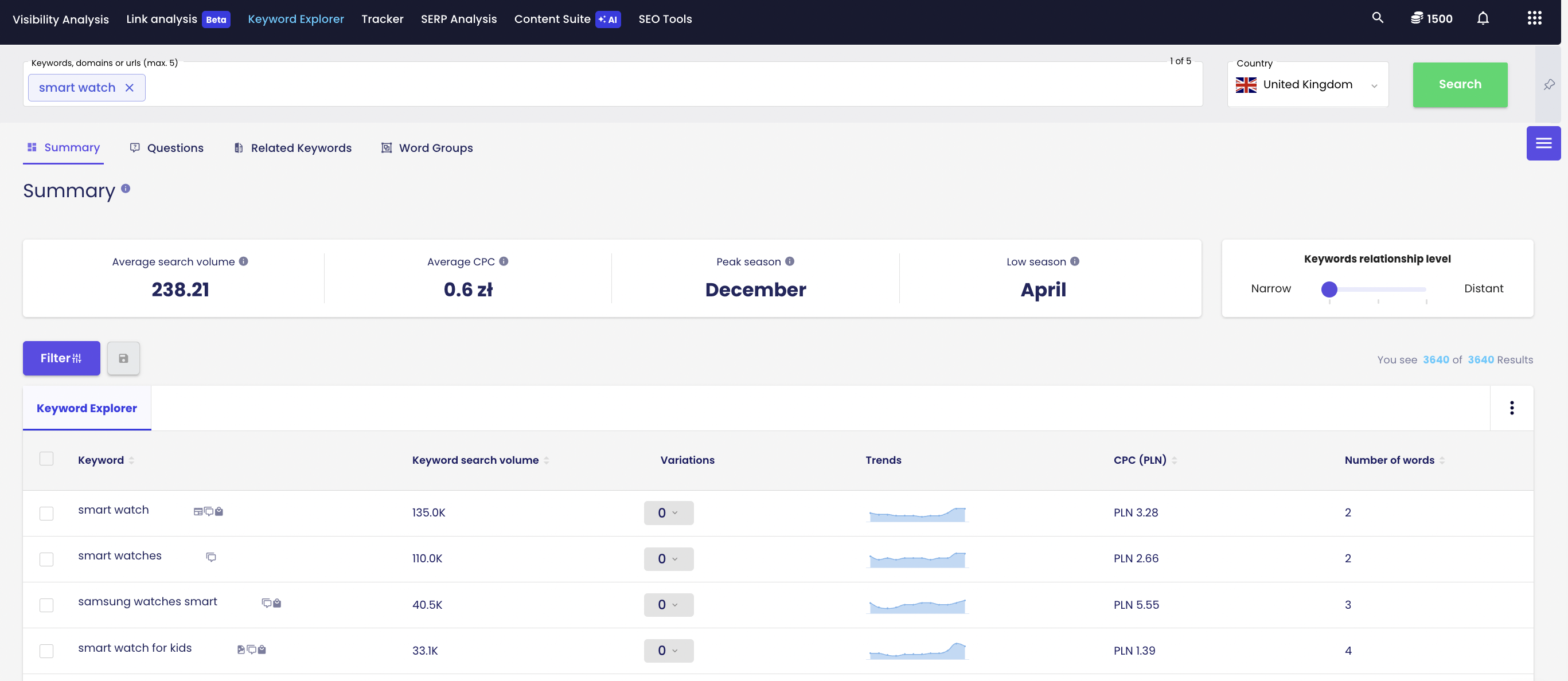
Task: Open the search magnifier in top bar
Action: (1378, 18)
